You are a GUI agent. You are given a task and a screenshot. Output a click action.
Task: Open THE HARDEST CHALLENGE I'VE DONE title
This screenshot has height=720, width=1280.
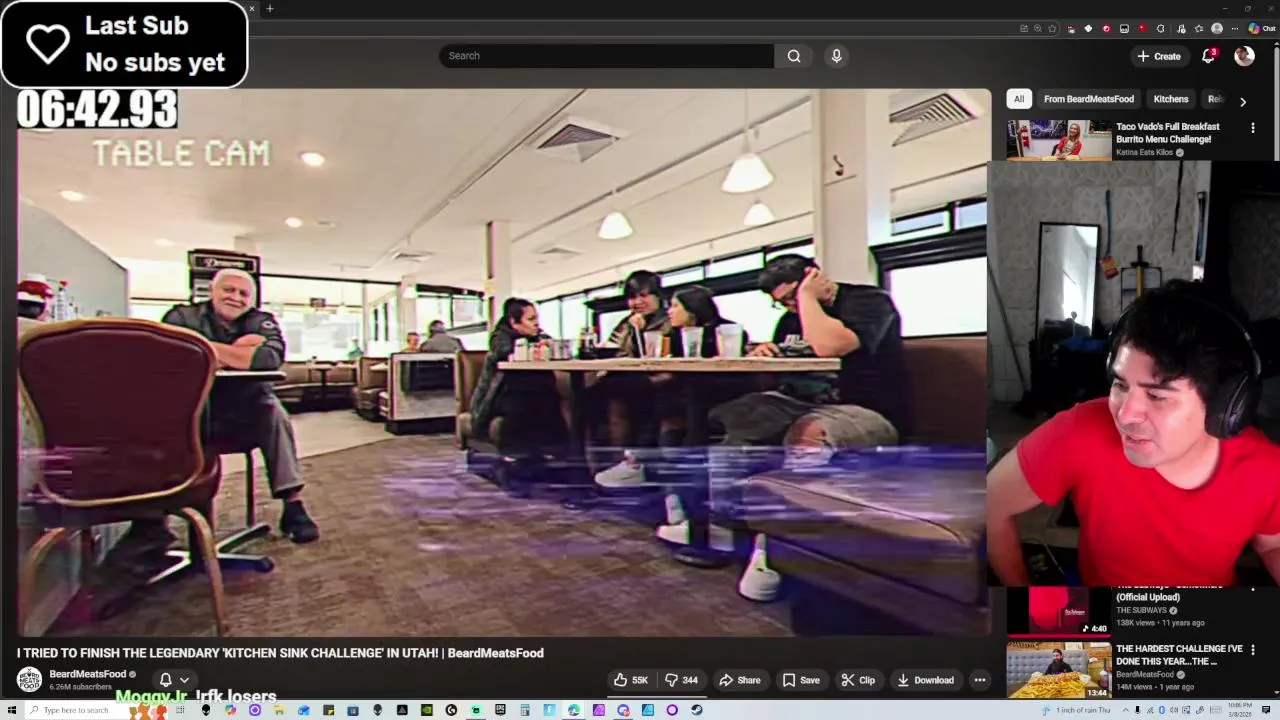[1179, 655]
